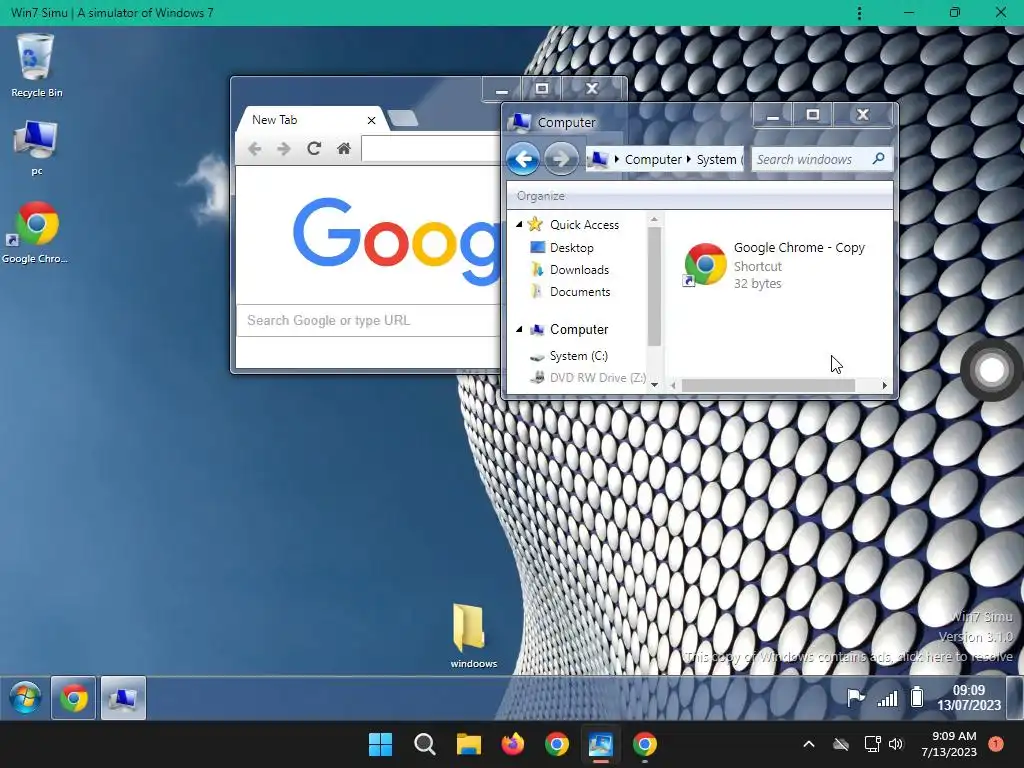1024x768 pixels.
Task: Select Downloads in navigation pane
Action: coord(579,270)
